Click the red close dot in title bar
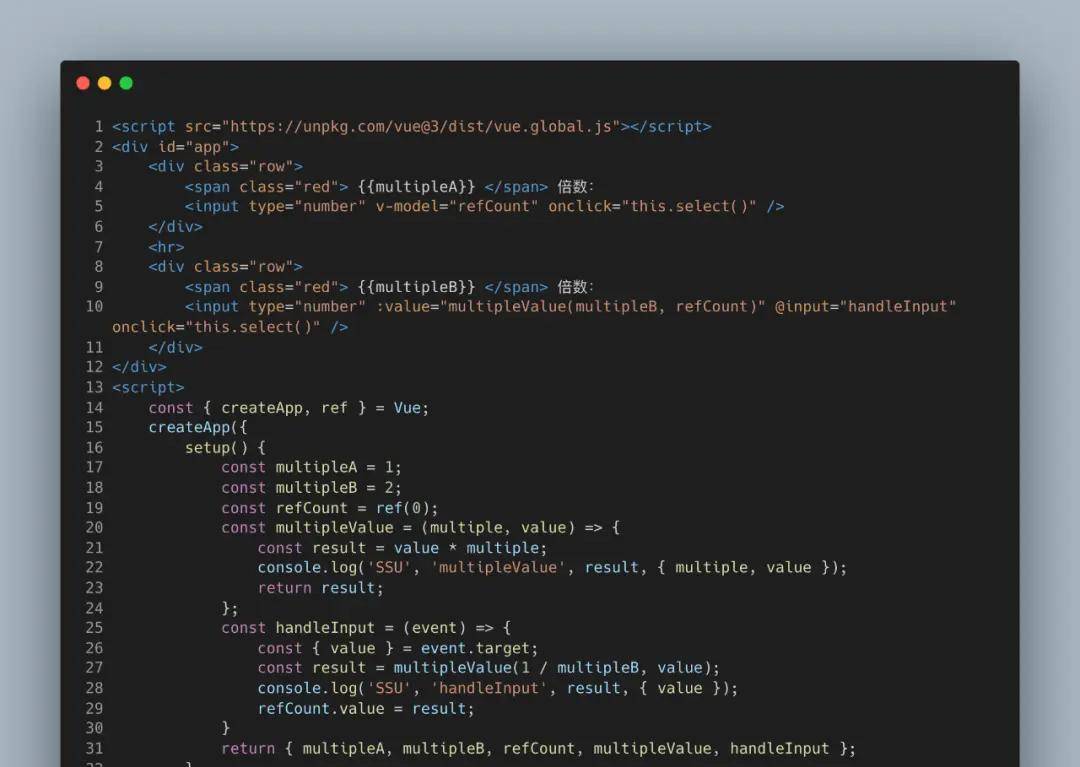 click(83, 83)
